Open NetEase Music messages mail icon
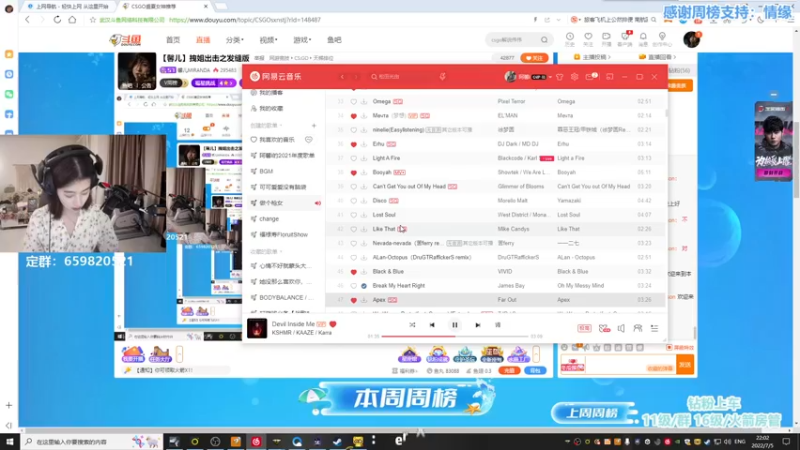Screen dimensions: 800x450 click(590, 77)
